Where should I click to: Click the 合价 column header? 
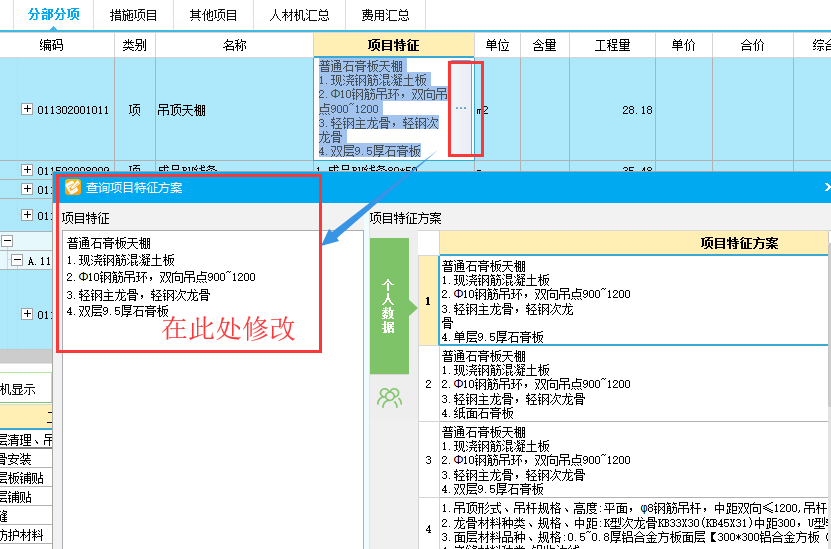(753, 46)
